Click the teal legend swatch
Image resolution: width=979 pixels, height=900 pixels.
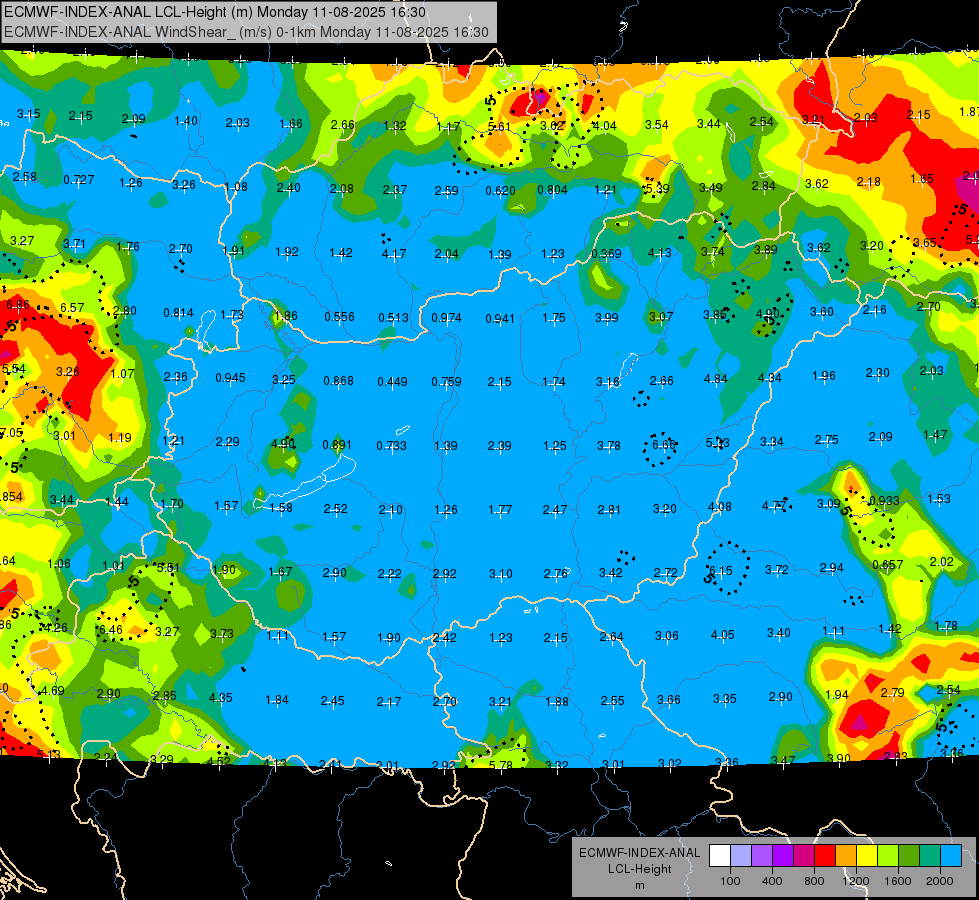tap(930, 855)
